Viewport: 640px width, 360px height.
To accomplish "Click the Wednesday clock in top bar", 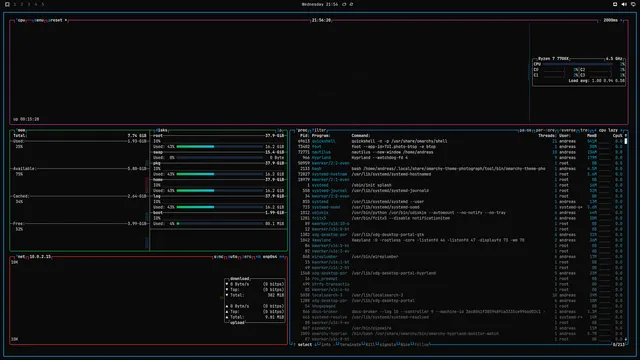I will (320, 4).
